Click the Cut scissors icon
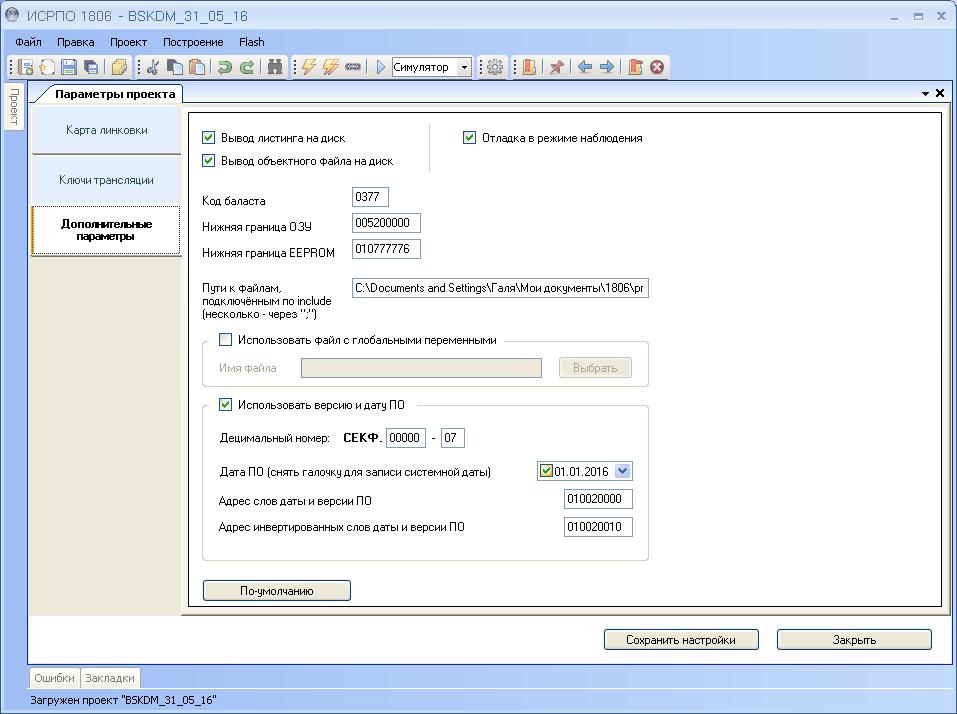The height and width of the screenshot is (714, 957). pos(153,67)
